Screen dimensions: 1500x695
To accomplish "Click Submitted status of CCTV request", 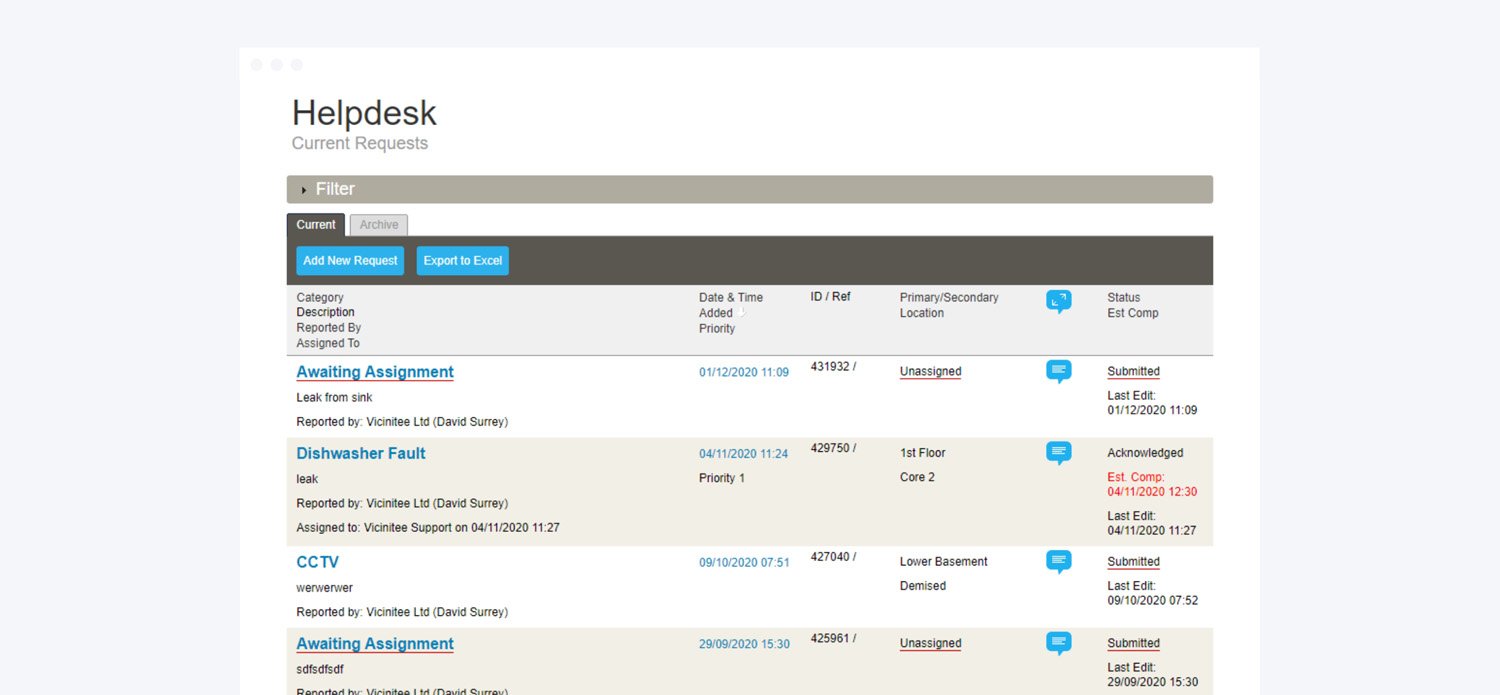I will coord(1133,562).
